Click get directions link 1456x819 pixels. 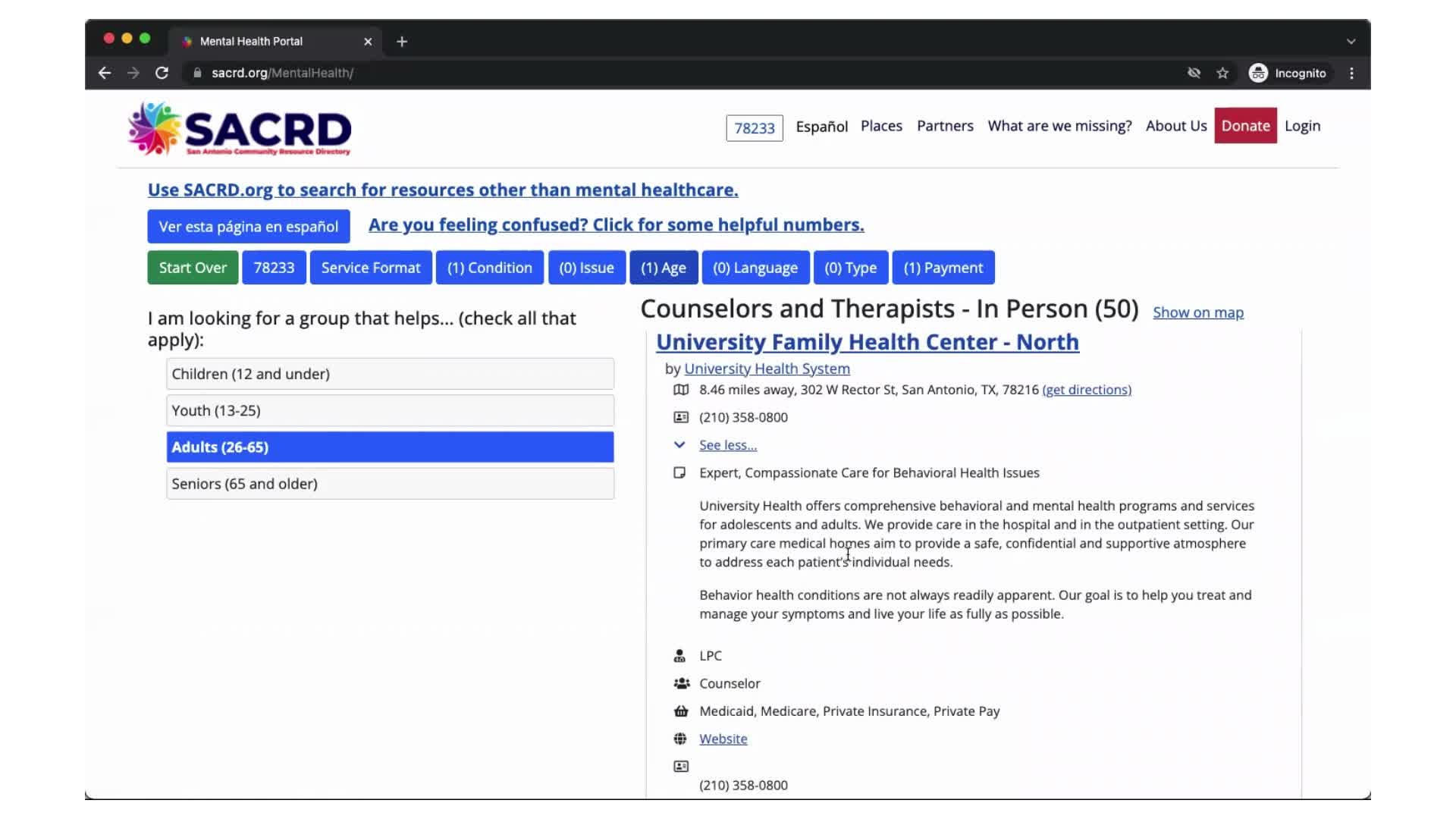pos(1087,390)
